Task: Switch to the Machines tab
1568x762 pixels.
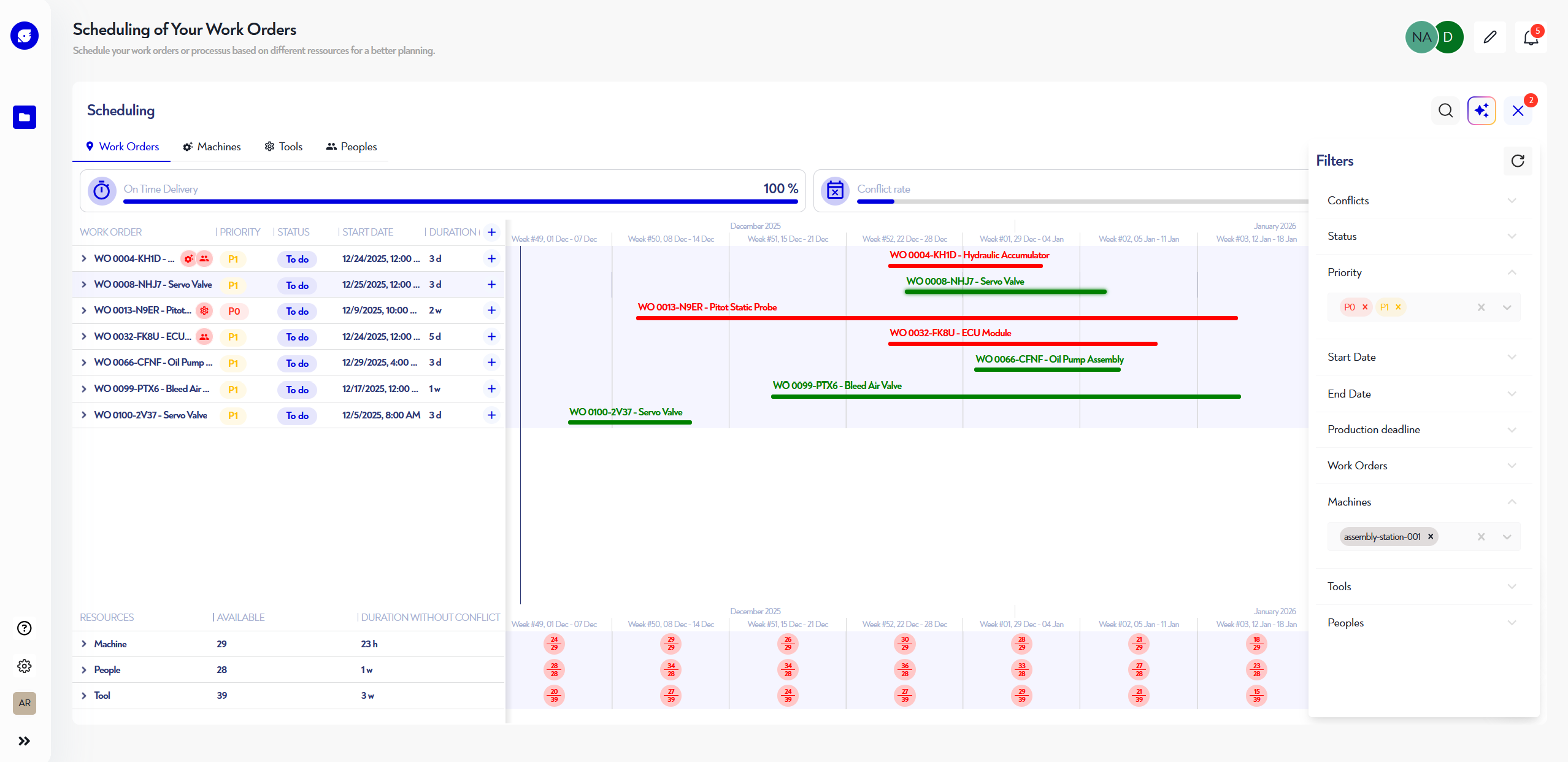Action: click(x=212, y=147)
